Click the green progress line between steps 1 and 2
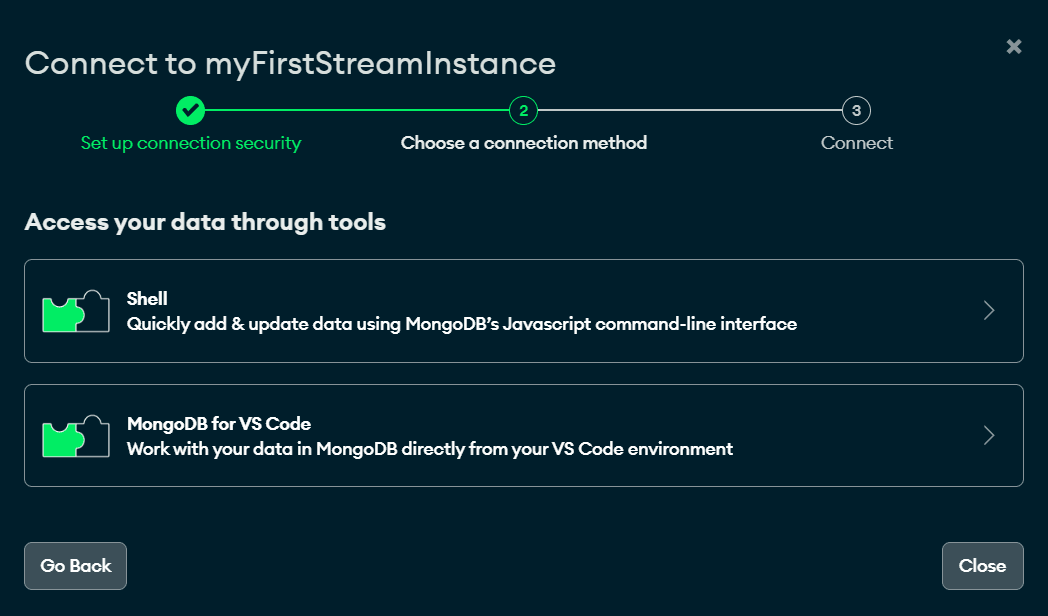The width and height of the screenshot is (1048, 616). point(357,110)
